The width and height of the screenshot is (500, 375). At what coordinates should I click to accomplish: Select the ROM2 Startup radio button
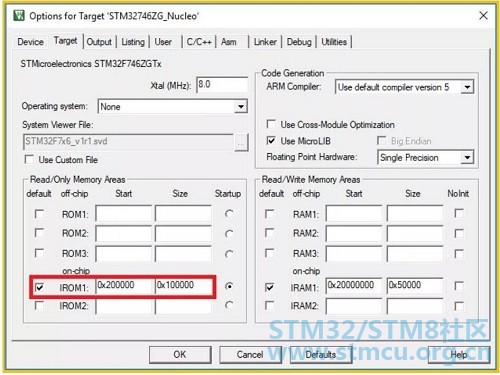229,234
